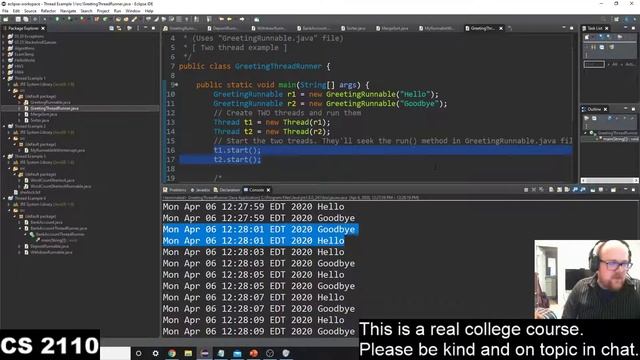Select the Problems tab in bottom panel
The width and height of the screenshot is (640, 360).
175,190
